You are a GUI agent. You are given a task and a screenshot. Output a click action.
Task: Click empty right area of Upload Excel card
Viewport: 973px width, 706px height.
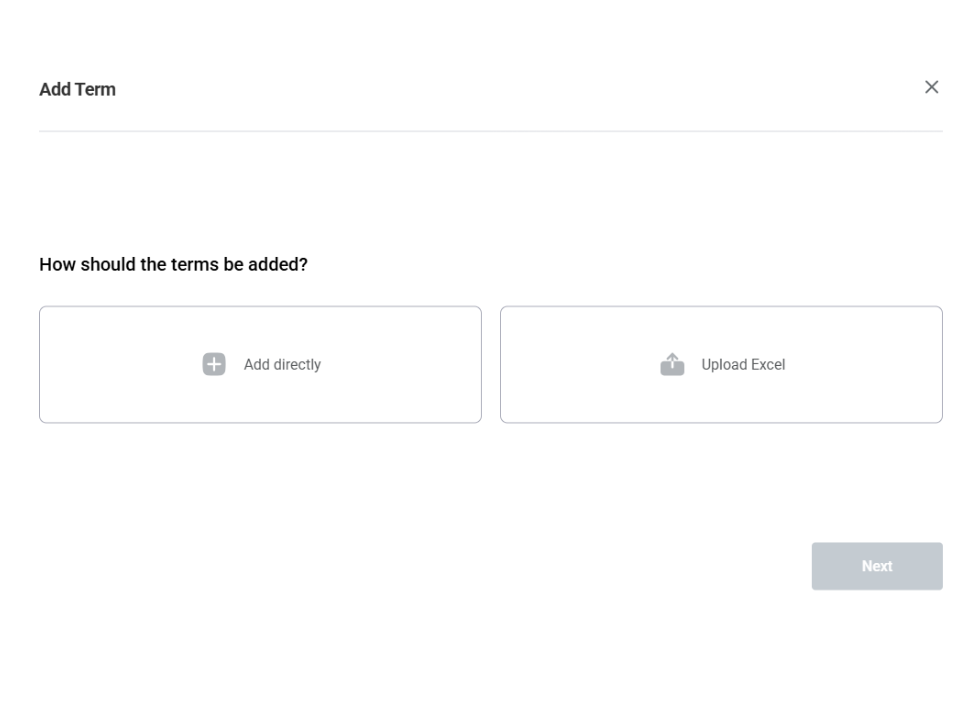click(x=870, y=365)
